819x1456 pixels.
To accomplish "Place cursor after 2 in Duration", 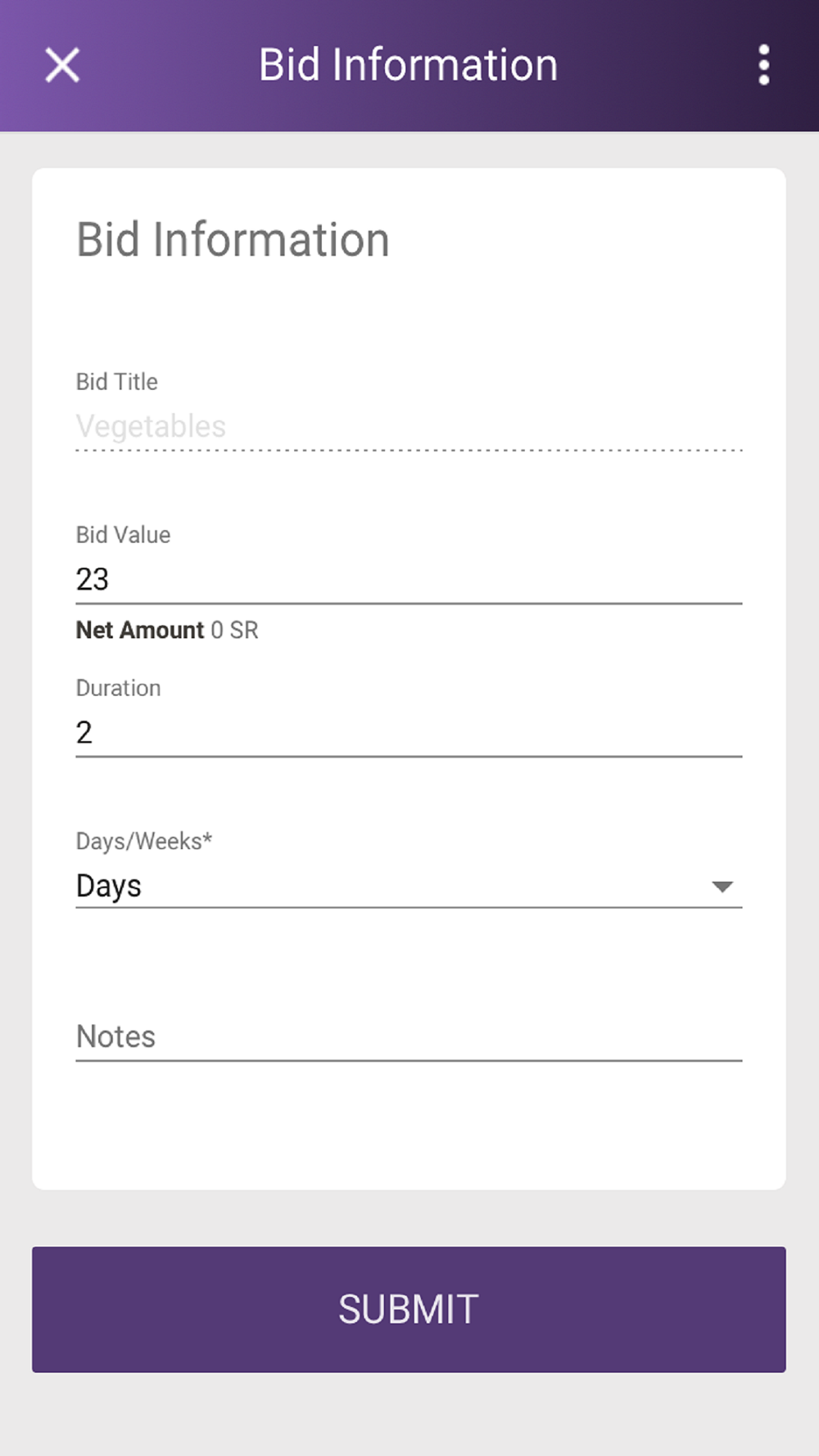I will point(95,732).
